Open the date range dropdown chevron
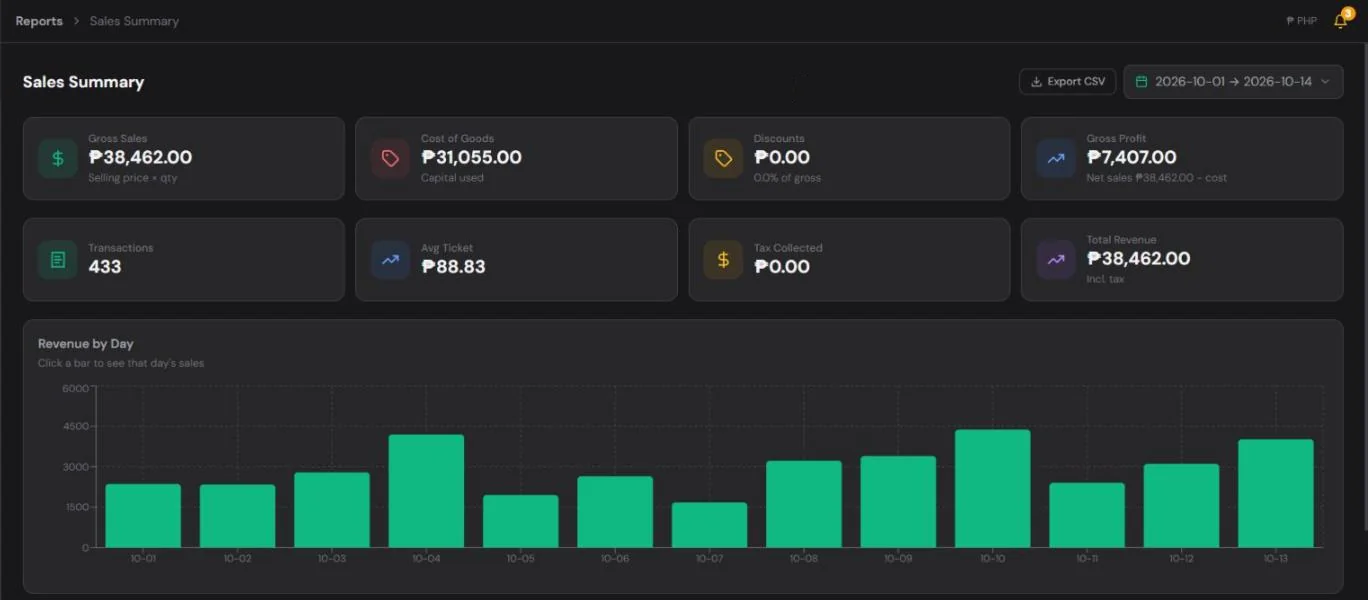The image size is (1368, 600). [x=1326, y=82]
